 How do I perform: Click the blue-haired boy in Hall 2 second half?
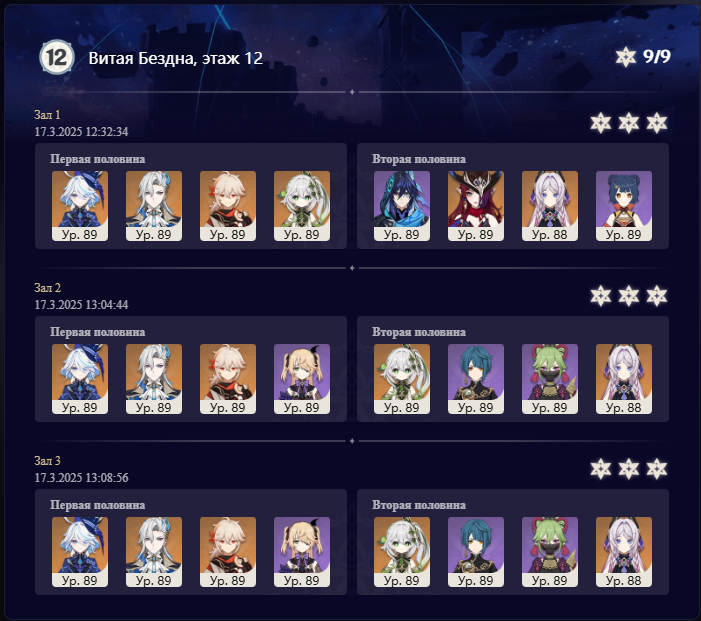click(x=476, y=379)
